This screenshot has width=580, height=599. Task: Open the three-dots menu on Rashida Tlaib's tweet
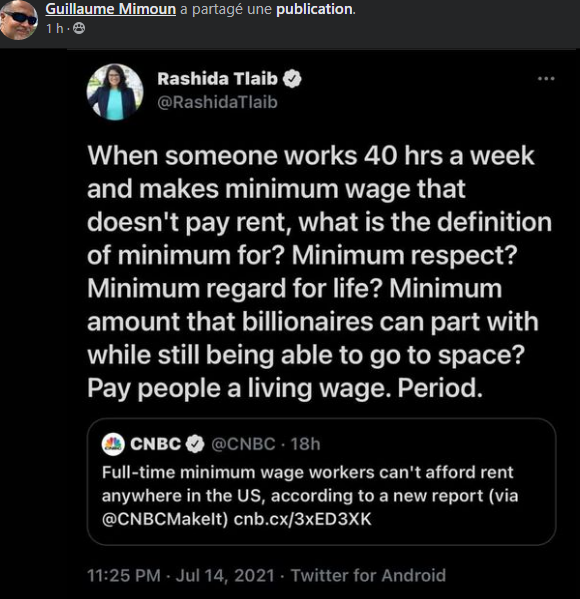546,79
